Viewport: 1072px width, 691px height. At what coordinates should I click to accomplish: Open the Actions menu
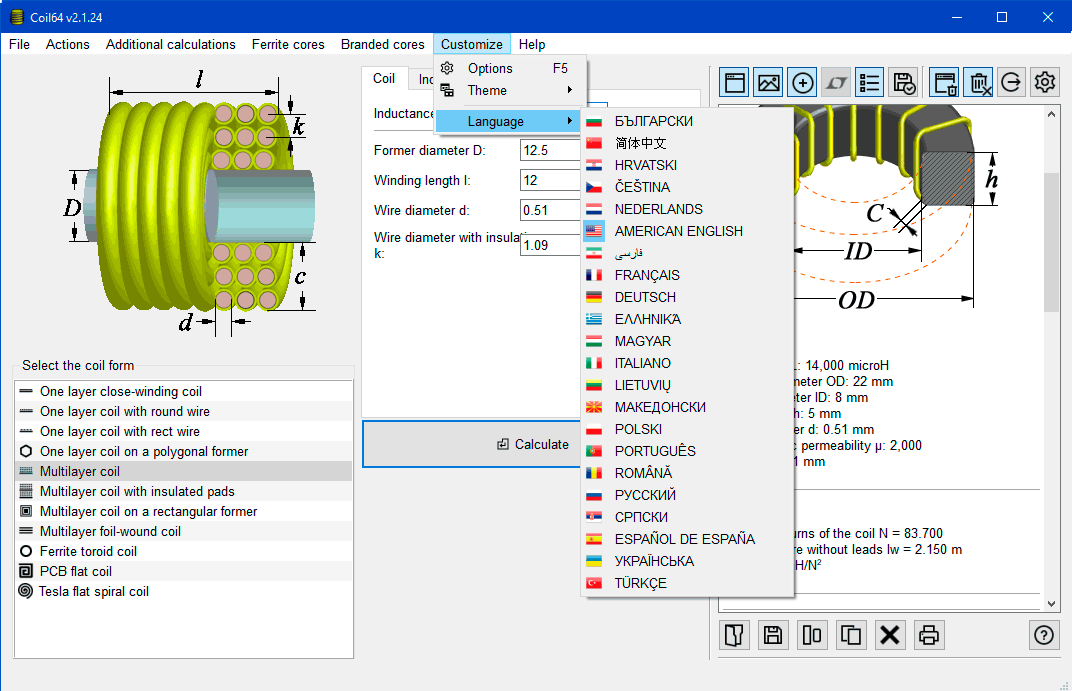[x=68, y=44]
